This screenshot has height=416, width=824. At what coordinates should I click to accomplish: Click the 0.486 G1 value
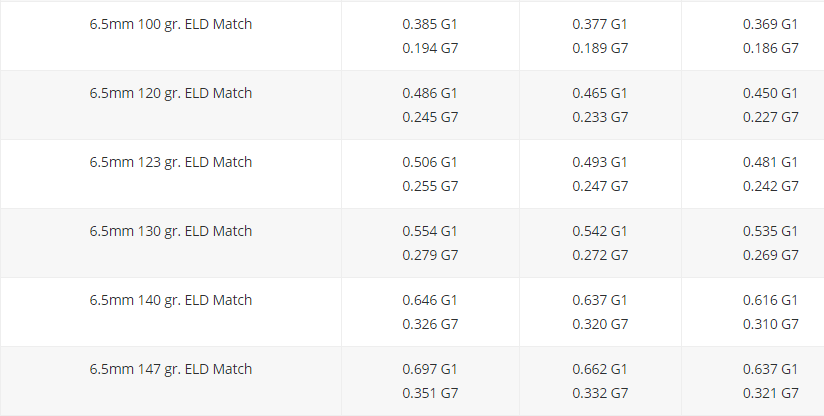point(430,93)
